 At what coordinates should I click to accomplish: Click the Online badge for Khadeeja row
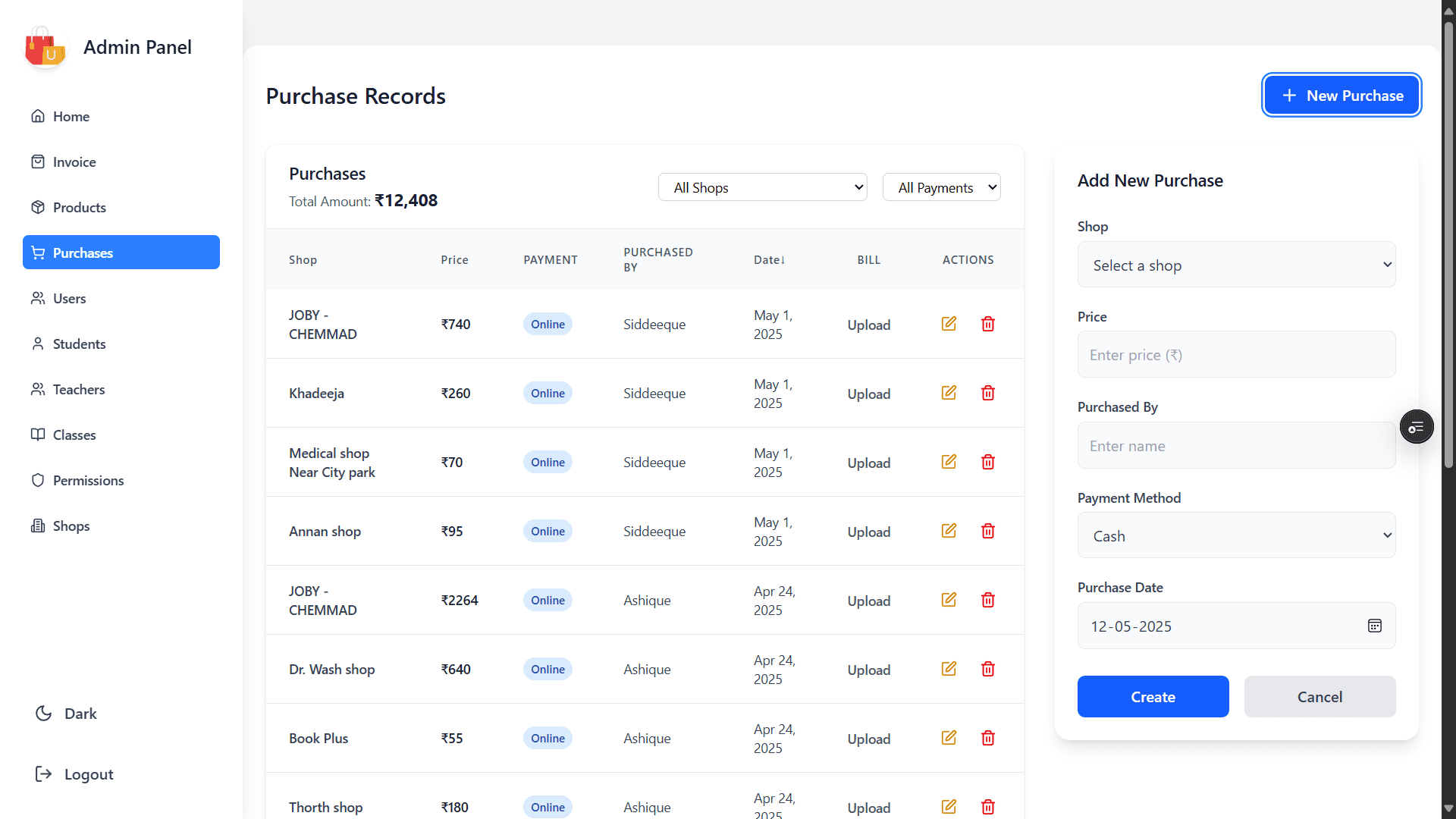tap(548, 393)
